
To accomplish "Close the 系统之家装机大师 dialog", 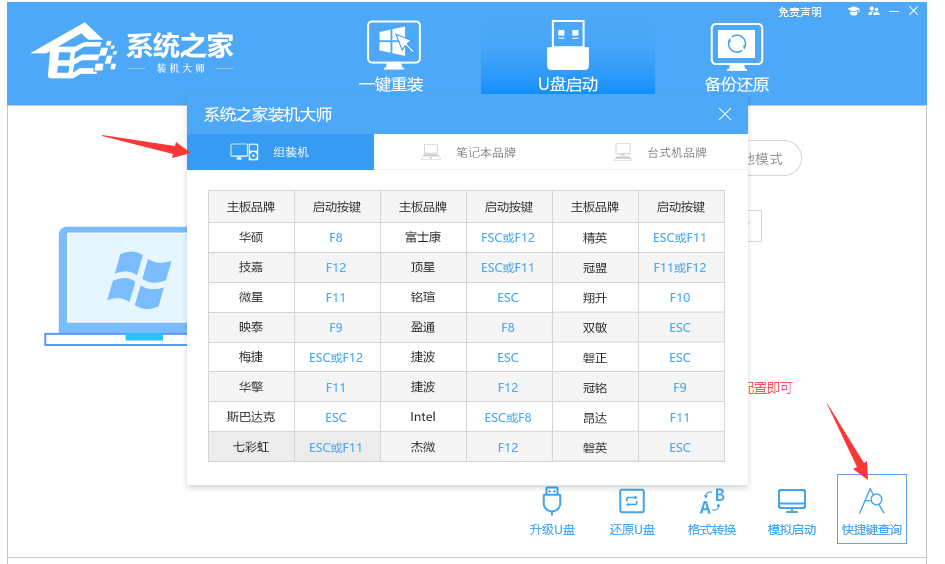I will (x=725, y=114).
